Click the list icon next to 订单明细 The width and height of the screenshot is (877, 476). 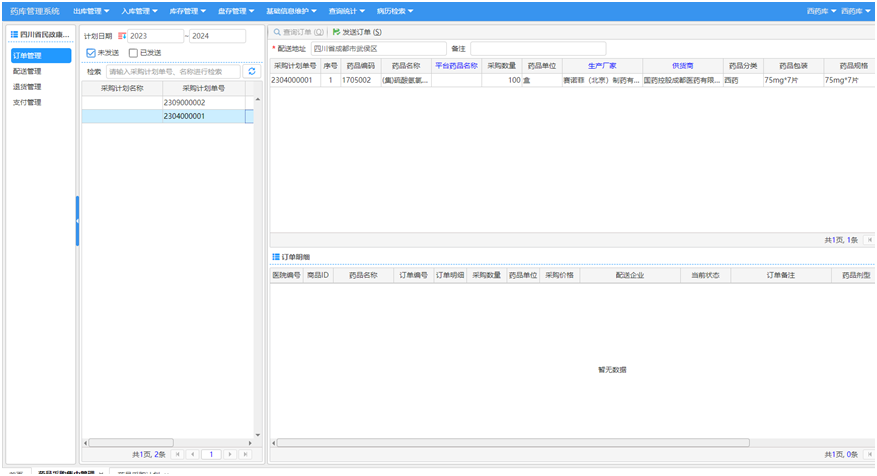click(276, 257)
